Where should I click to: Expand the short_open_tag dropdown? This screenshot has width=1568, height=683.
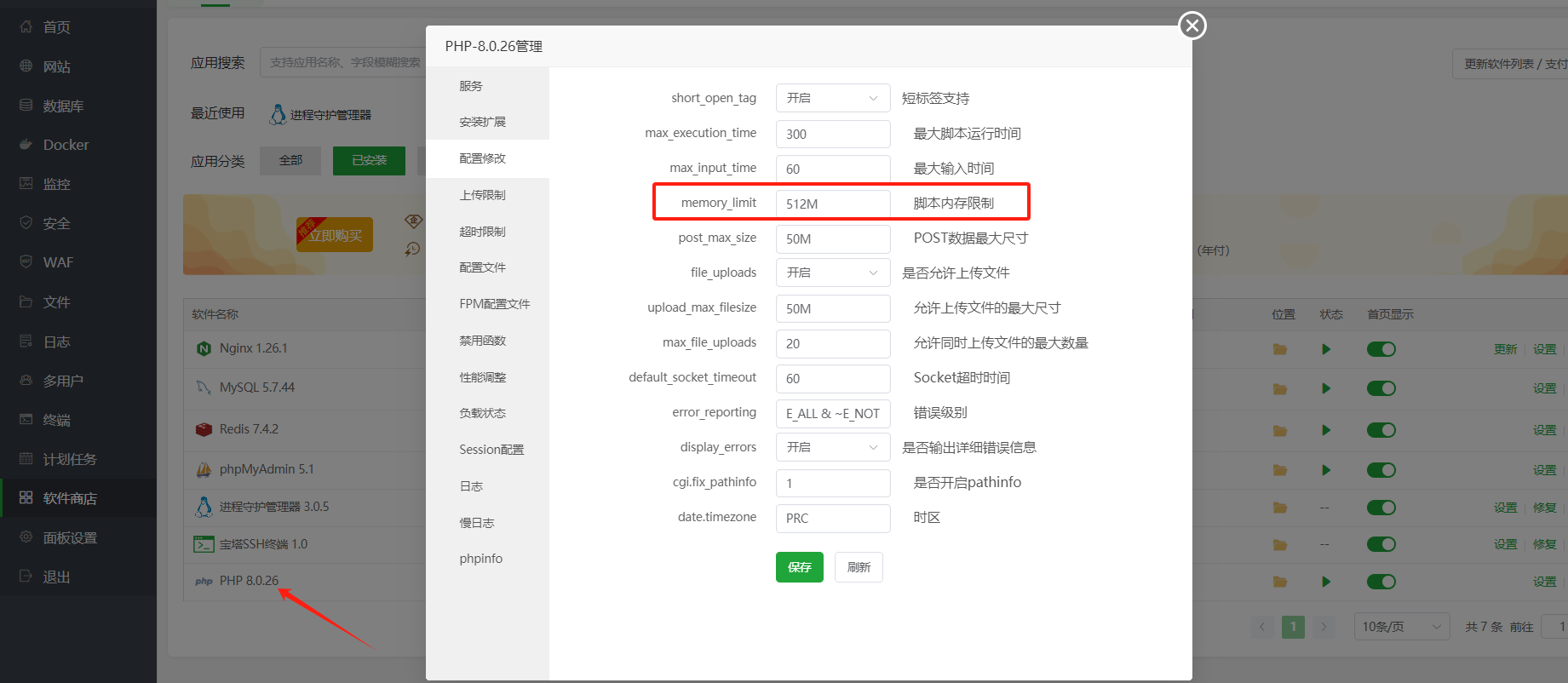point(832,98)
